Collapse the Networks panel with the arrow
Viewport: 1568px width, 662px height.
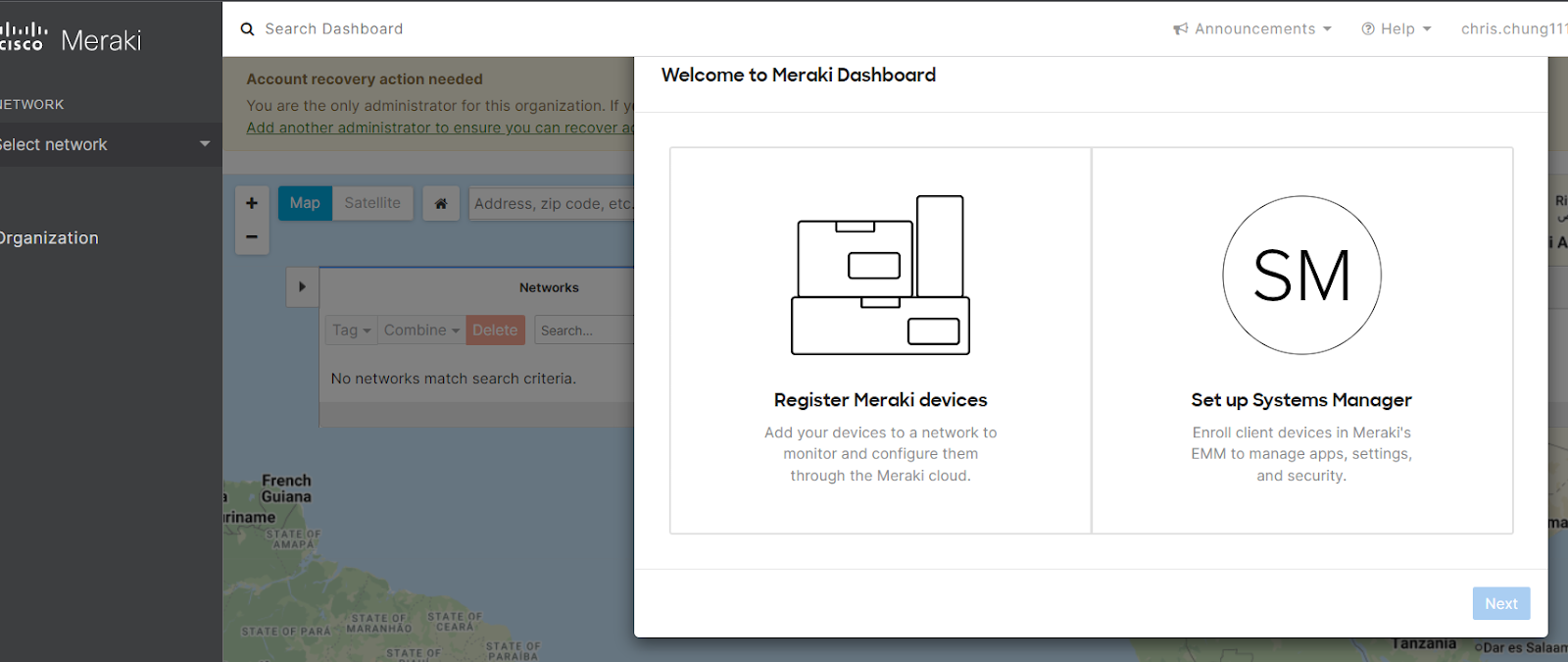(x=302, y=286)
